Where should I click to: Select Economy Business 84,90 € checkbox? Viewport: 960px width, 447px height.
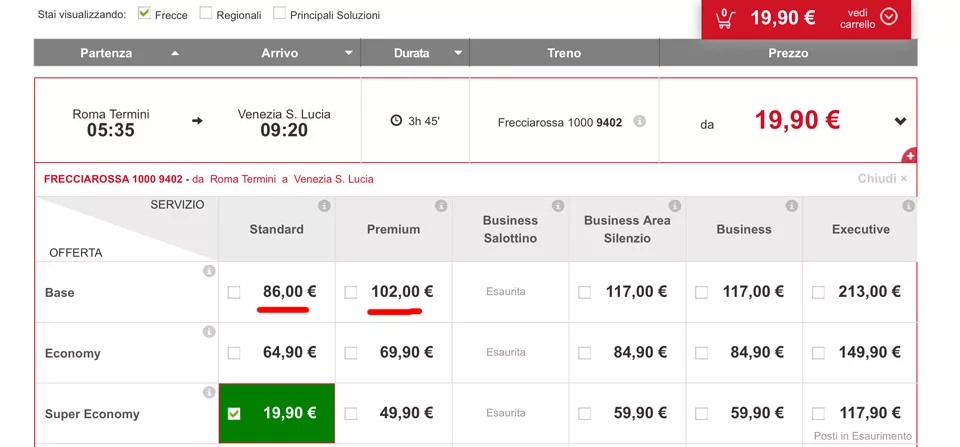coord(702,353)
